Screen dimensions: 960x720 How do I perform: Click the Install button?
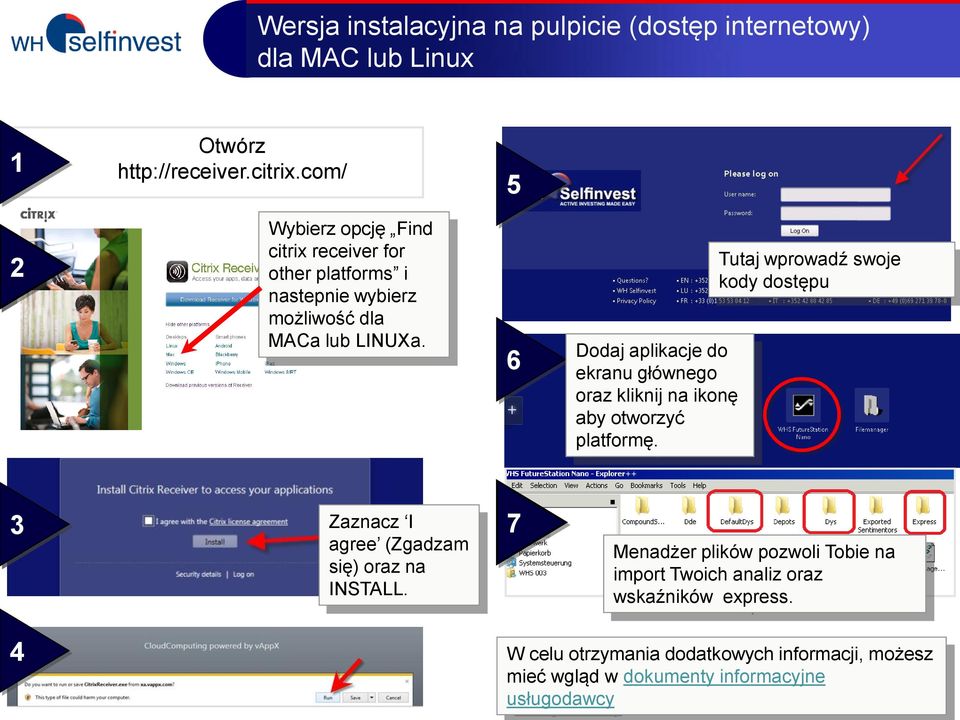pyautogui.click(x=214, y=541)
